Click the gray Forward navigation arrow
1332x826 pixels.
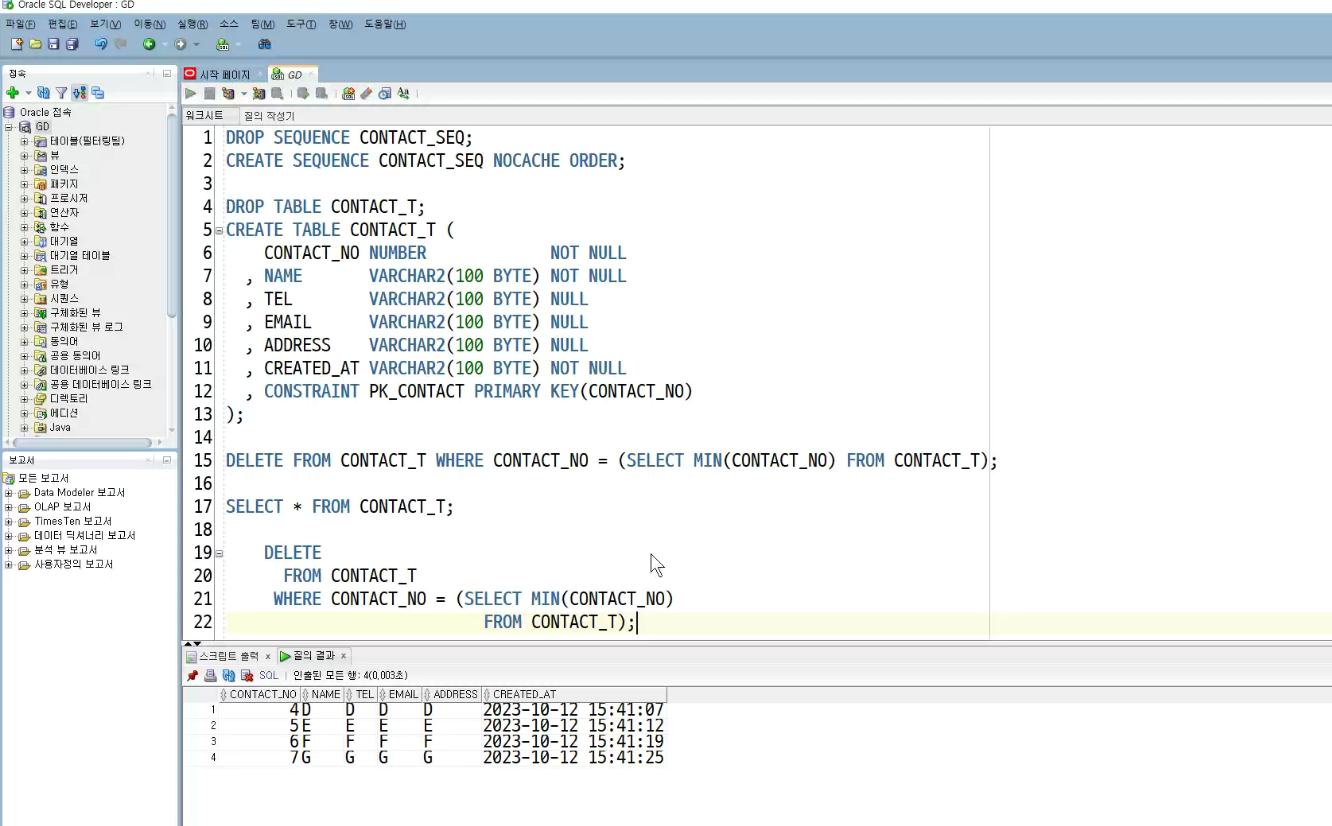click(181, 44)
